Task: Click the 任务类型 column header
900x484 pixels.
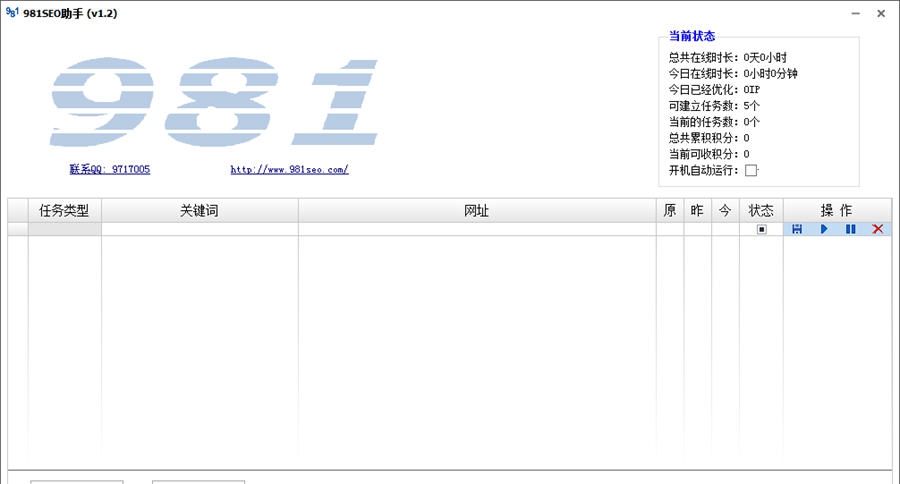Action: pos(65,211)
